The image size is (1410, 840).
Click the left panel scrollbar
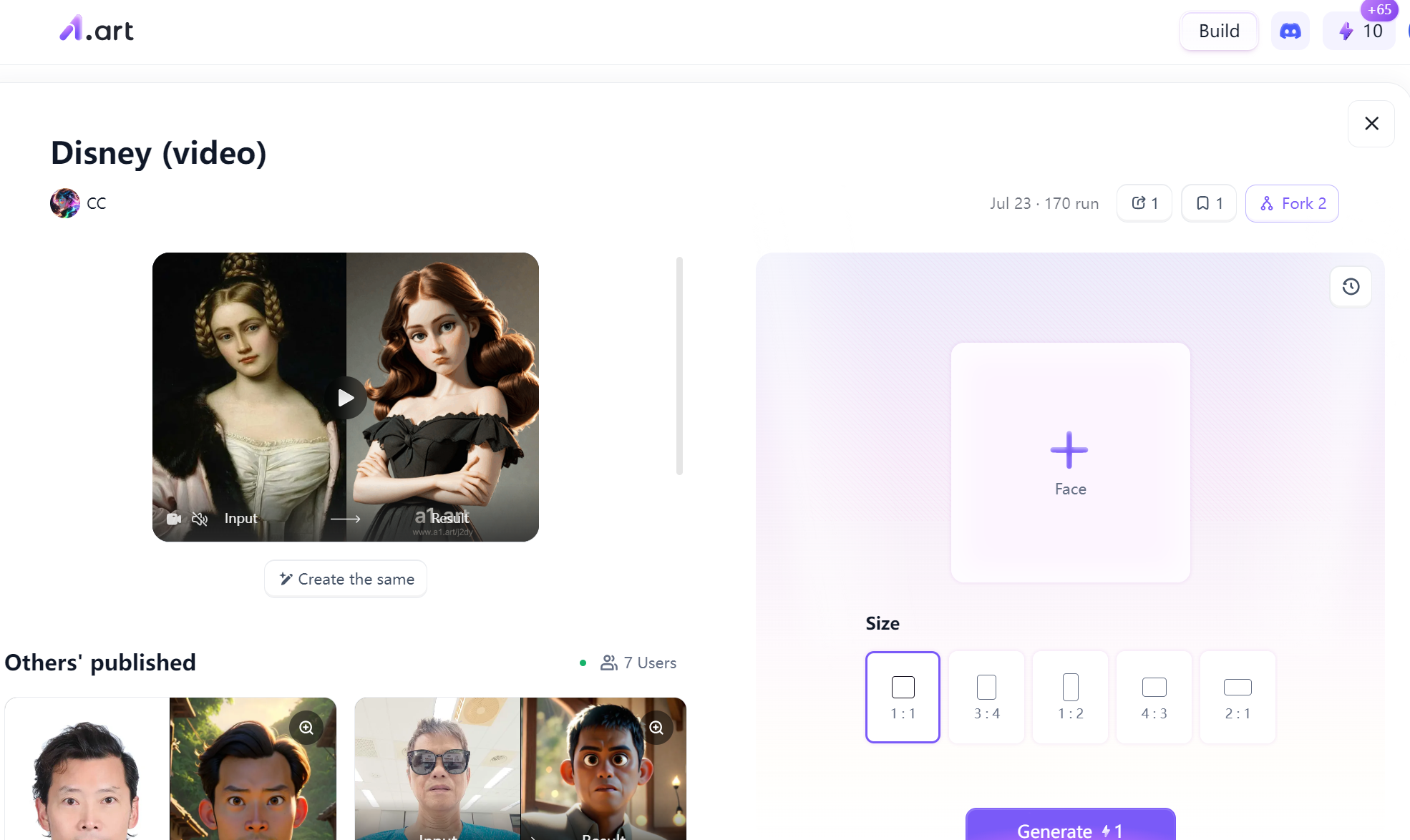tap(679, 366)
